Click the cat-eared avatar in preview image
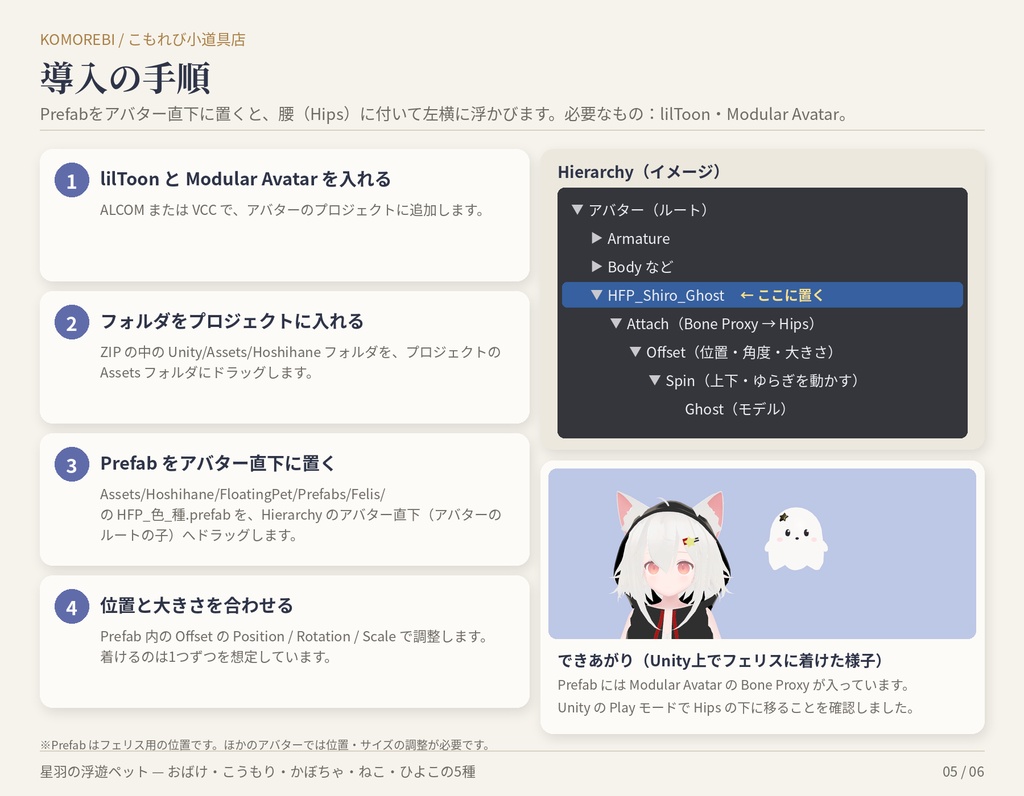Screen dimensions: 1024x796 point(671,567)
